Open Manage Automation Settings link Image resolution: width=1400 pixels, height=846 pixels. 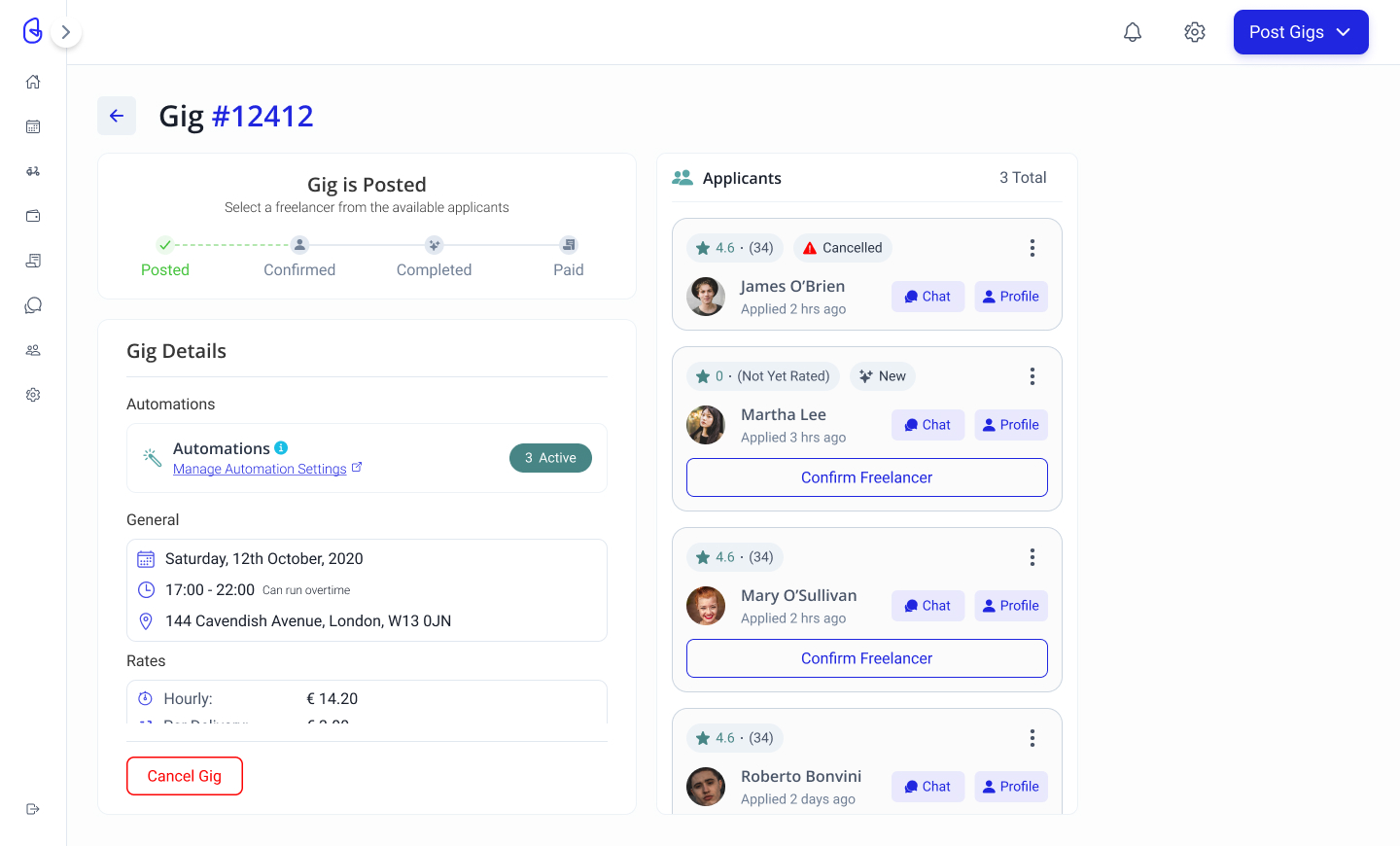[x=267, y=469]
